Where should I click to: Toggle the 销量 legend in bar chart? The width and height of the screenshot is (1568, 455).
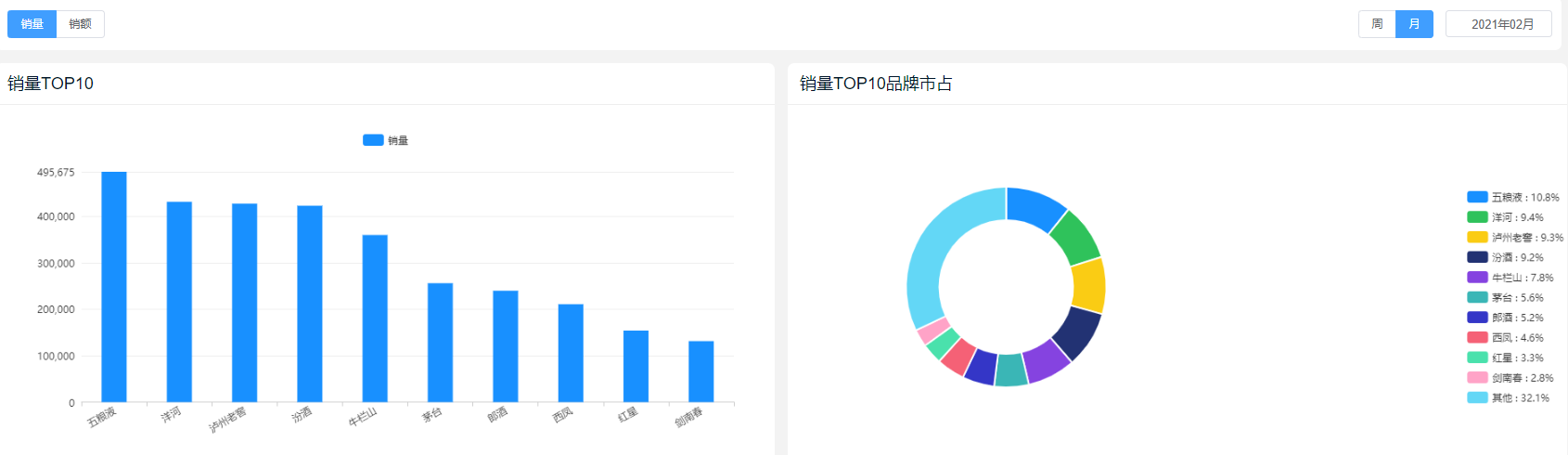click(x=385, y=140)
